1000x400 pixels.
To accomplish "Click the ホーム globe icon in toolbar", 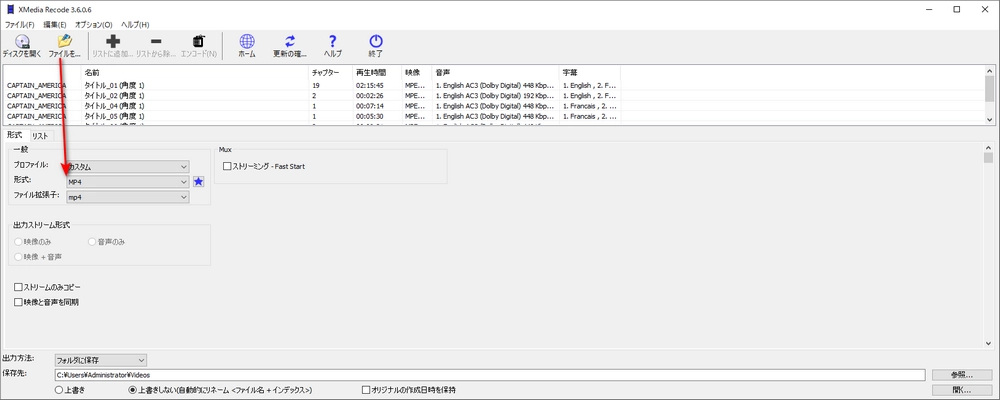I will [x=246, y=42].
